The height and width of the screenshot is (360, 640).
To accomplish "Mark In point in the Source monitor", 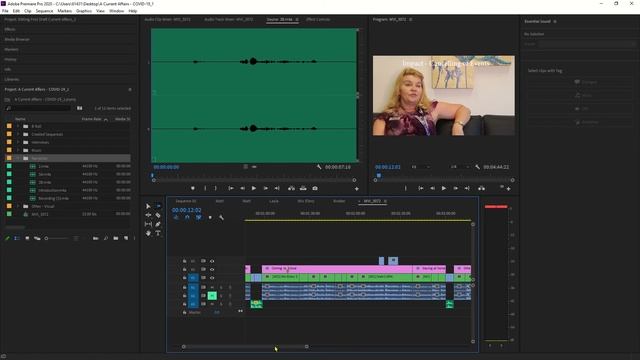I will pyautogui.click(x=205, y=188).
